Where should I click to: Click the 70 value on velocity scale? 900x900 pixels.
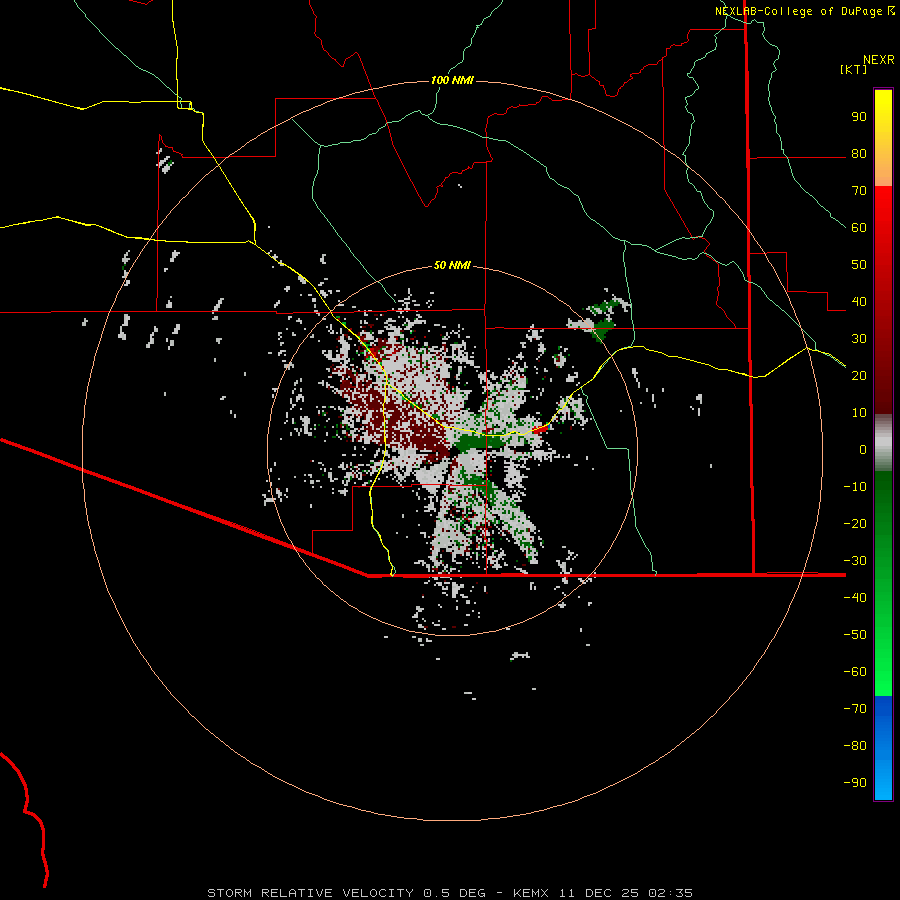coord(859,191)
